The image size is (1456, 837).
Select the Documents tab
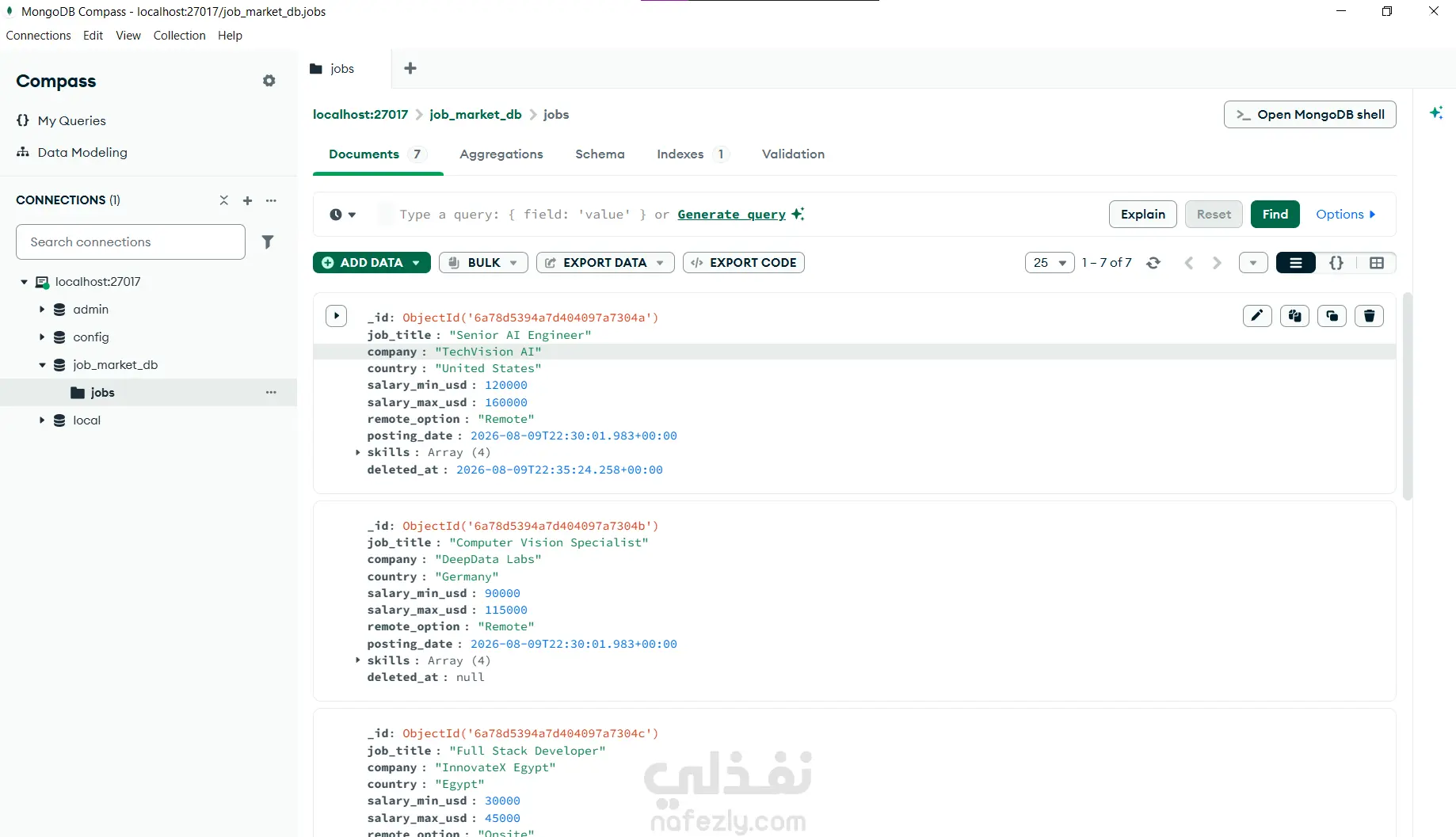378,154
